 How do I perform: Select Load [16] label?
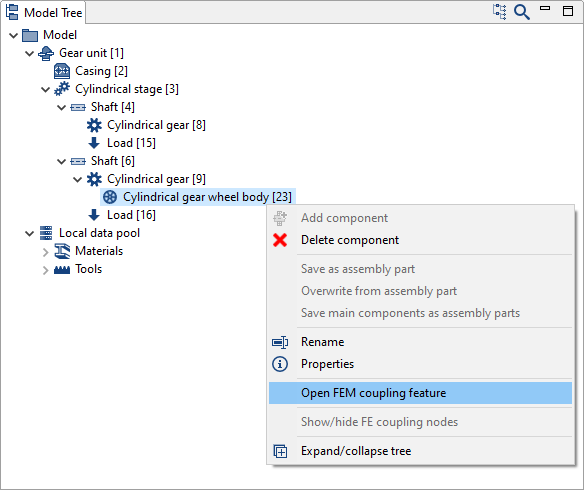(x=131, y=215)
